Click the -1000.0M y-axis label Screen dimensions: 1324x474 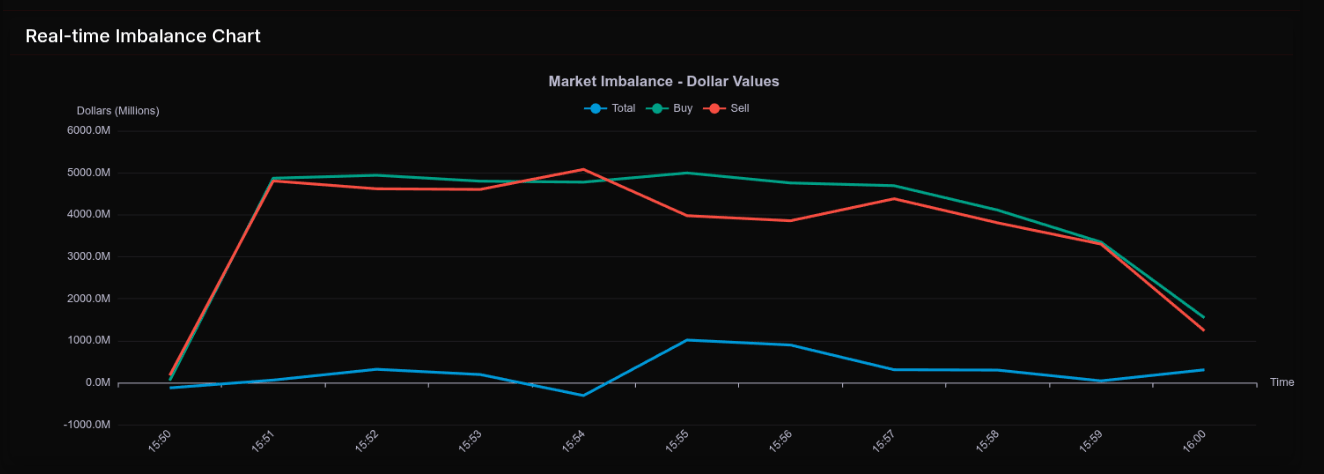[87, 425]
